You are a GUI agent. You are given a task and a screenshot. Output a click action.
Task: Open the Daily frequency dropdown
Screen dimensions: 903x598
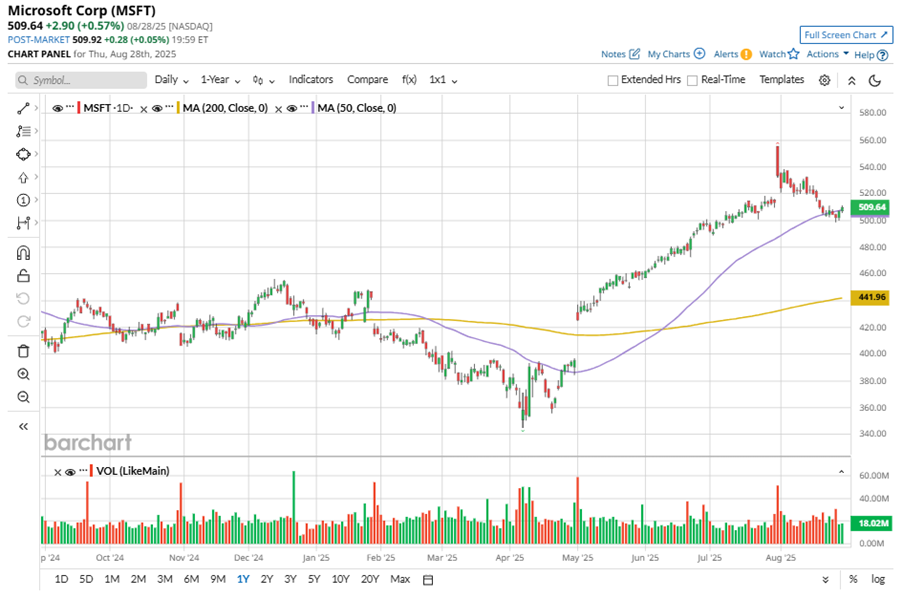[x=171, y=80]
